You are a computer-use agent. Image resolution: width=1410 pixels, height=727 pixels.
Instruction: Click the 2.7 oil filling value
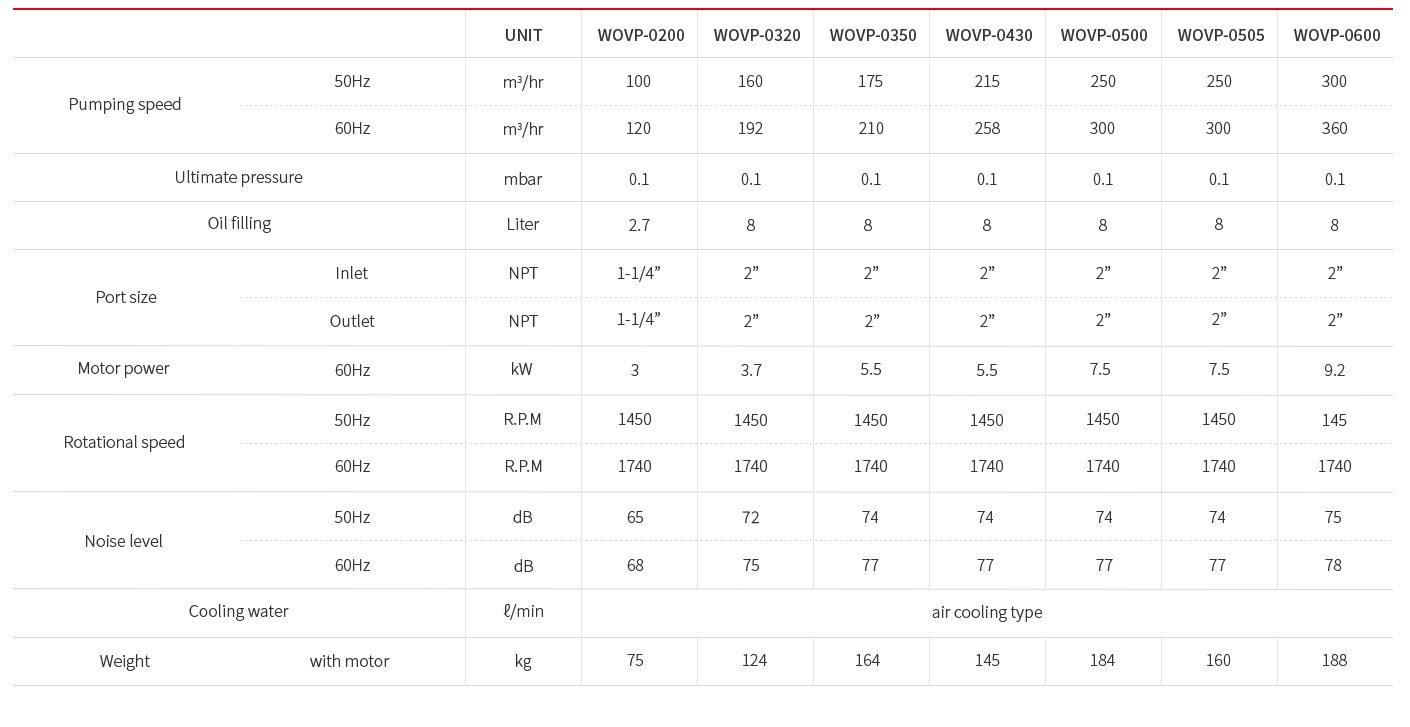click(x=639, y=225)
